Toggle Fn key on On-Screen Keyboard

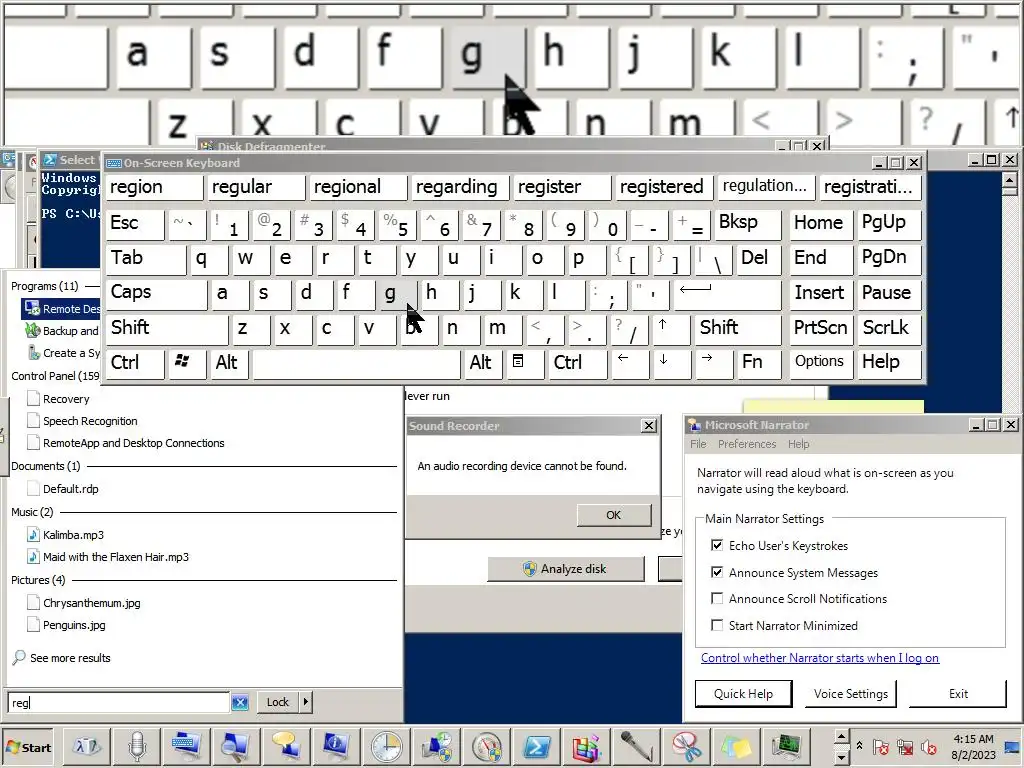757,363
